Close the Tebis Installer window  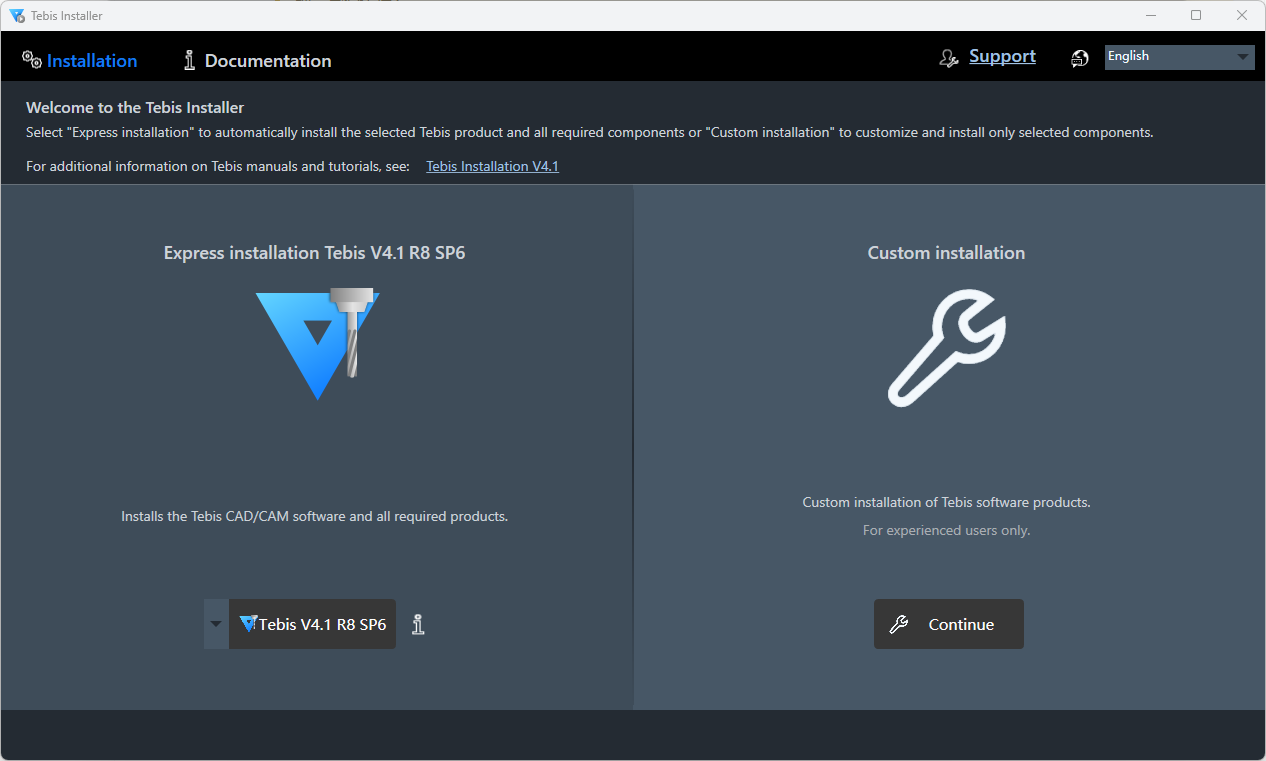(x=1242, y=15)
